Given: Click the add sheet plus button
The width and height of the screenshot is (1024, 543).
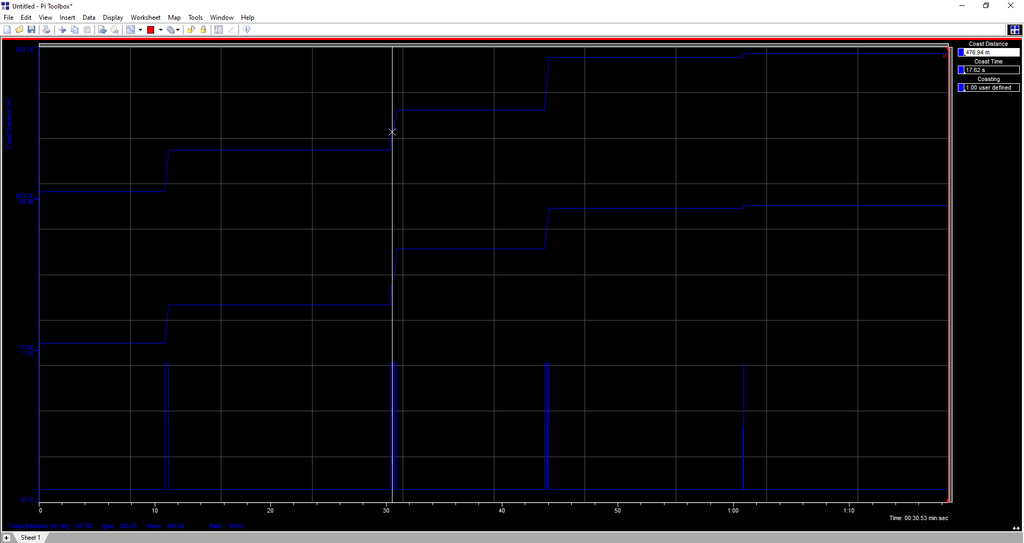Looking at the screenshot, I should tap(7, 538).
